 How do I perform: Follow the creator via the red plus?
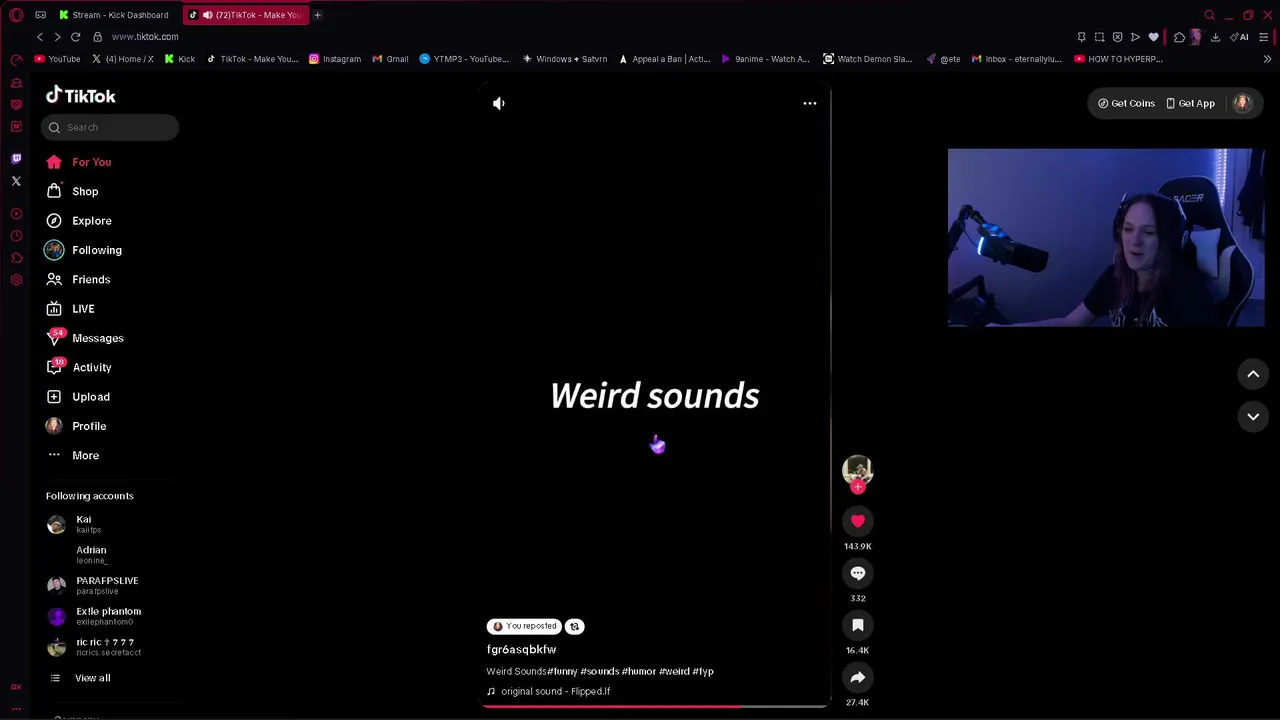point(858,487)
